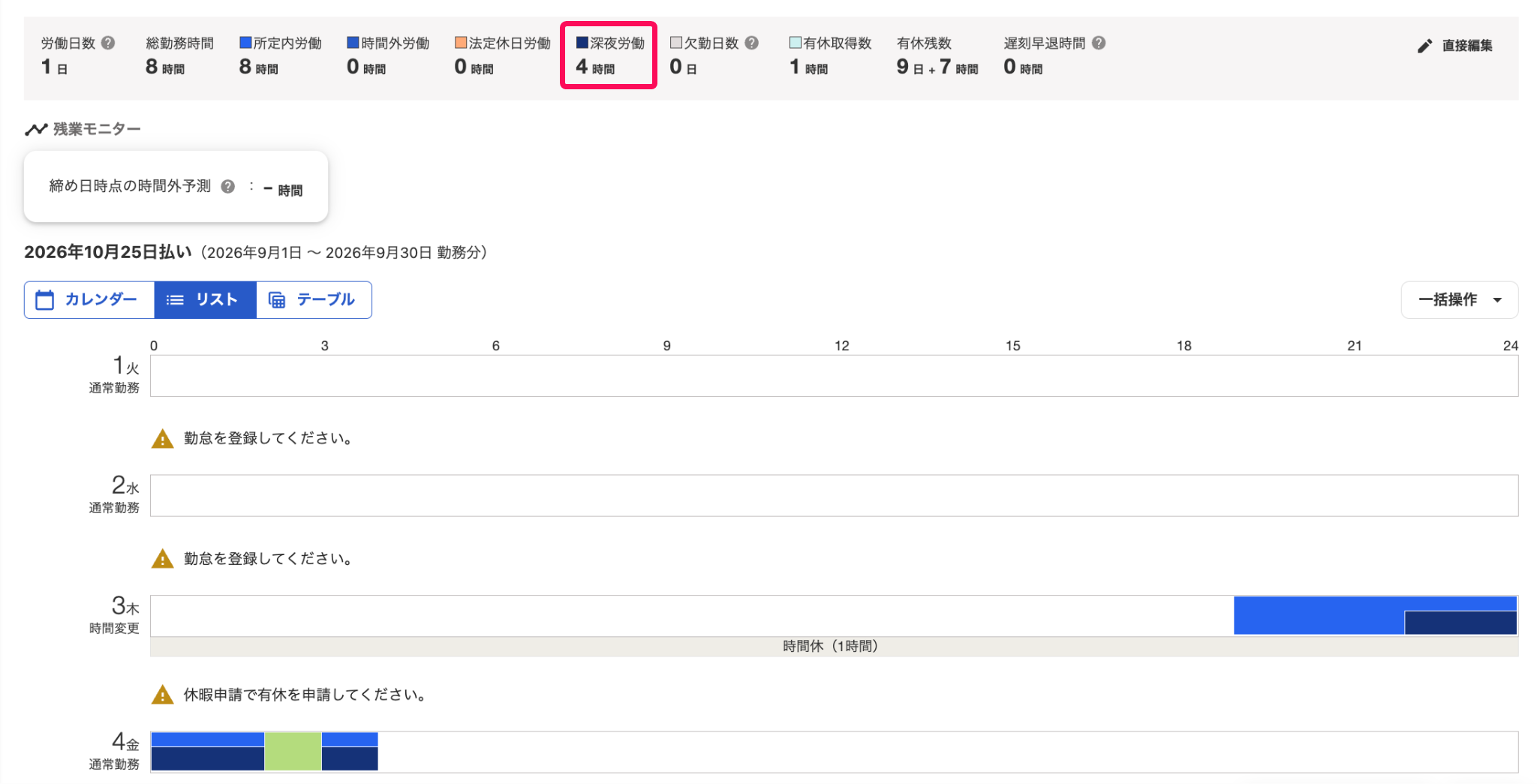The height and width of the screenshot is (784, 1537).
Task: Switch to the テーブル view tab
Action: (x=314, y=300)
